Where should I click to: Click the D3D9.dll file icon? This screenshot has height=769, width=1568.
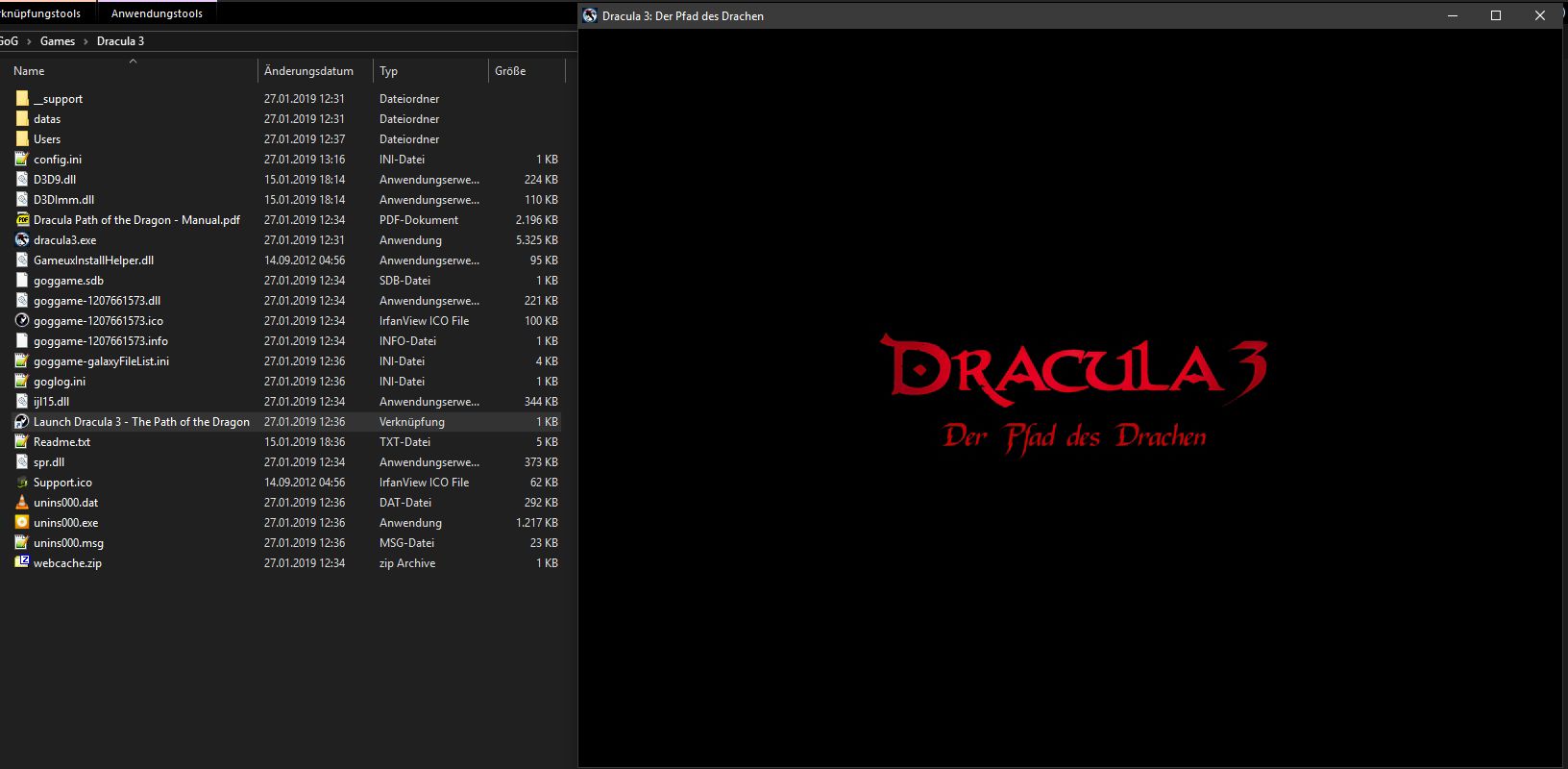click(x=22, y=180)
